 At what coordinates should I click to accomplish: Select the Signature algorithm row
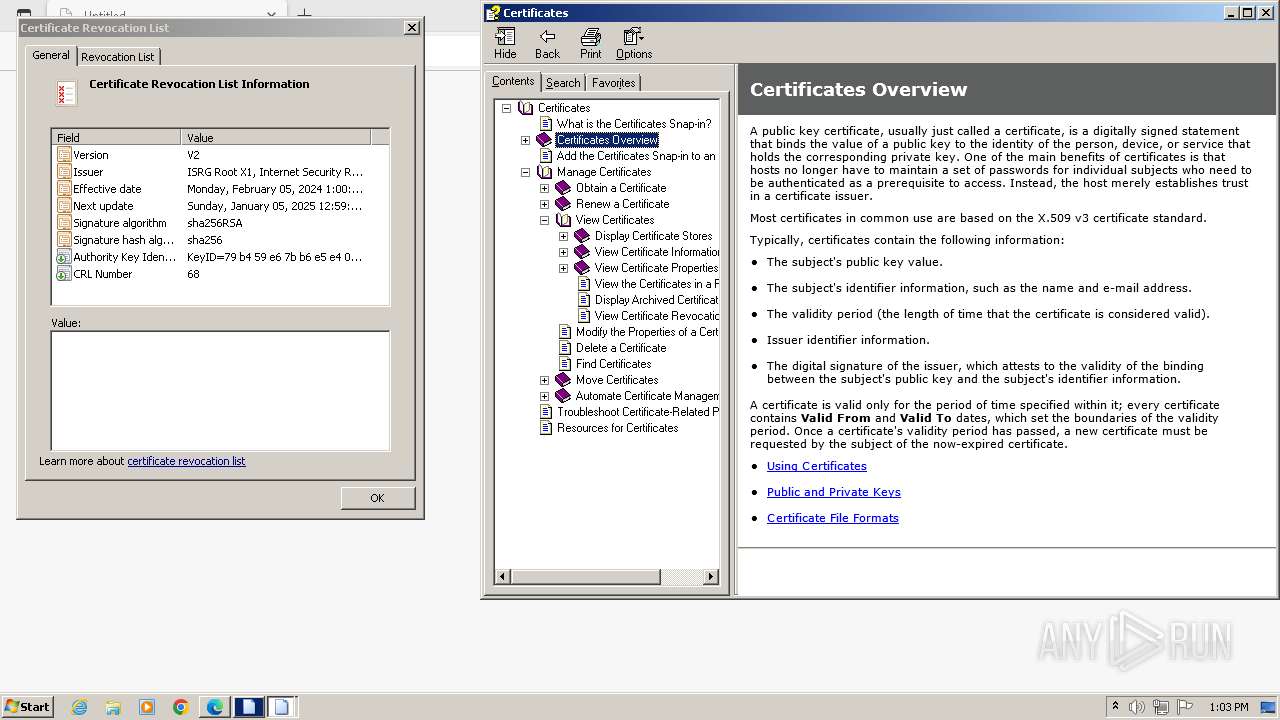point(220,223)
